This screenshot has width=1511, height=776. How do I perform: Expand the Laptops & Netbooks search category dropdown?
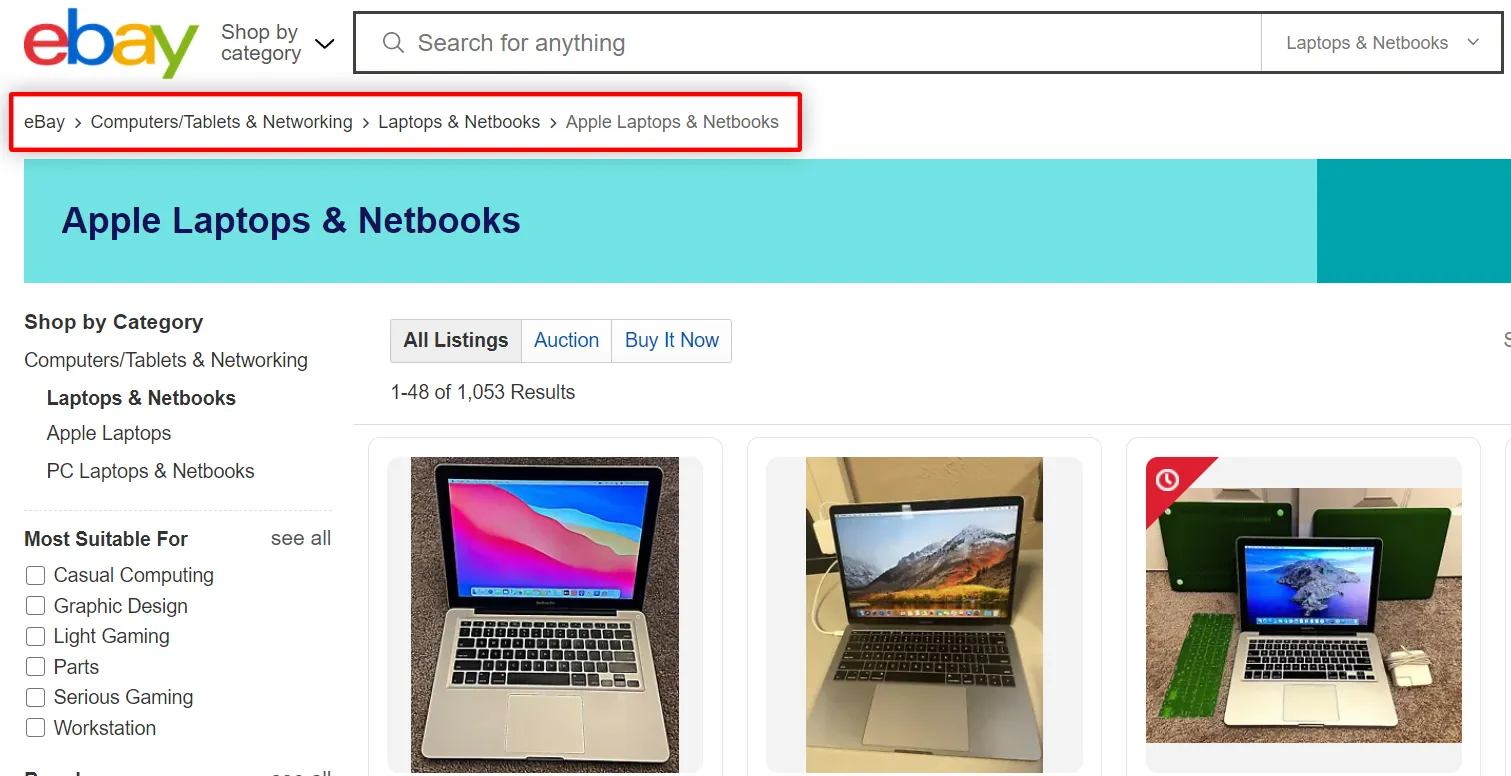(1381, 43)
